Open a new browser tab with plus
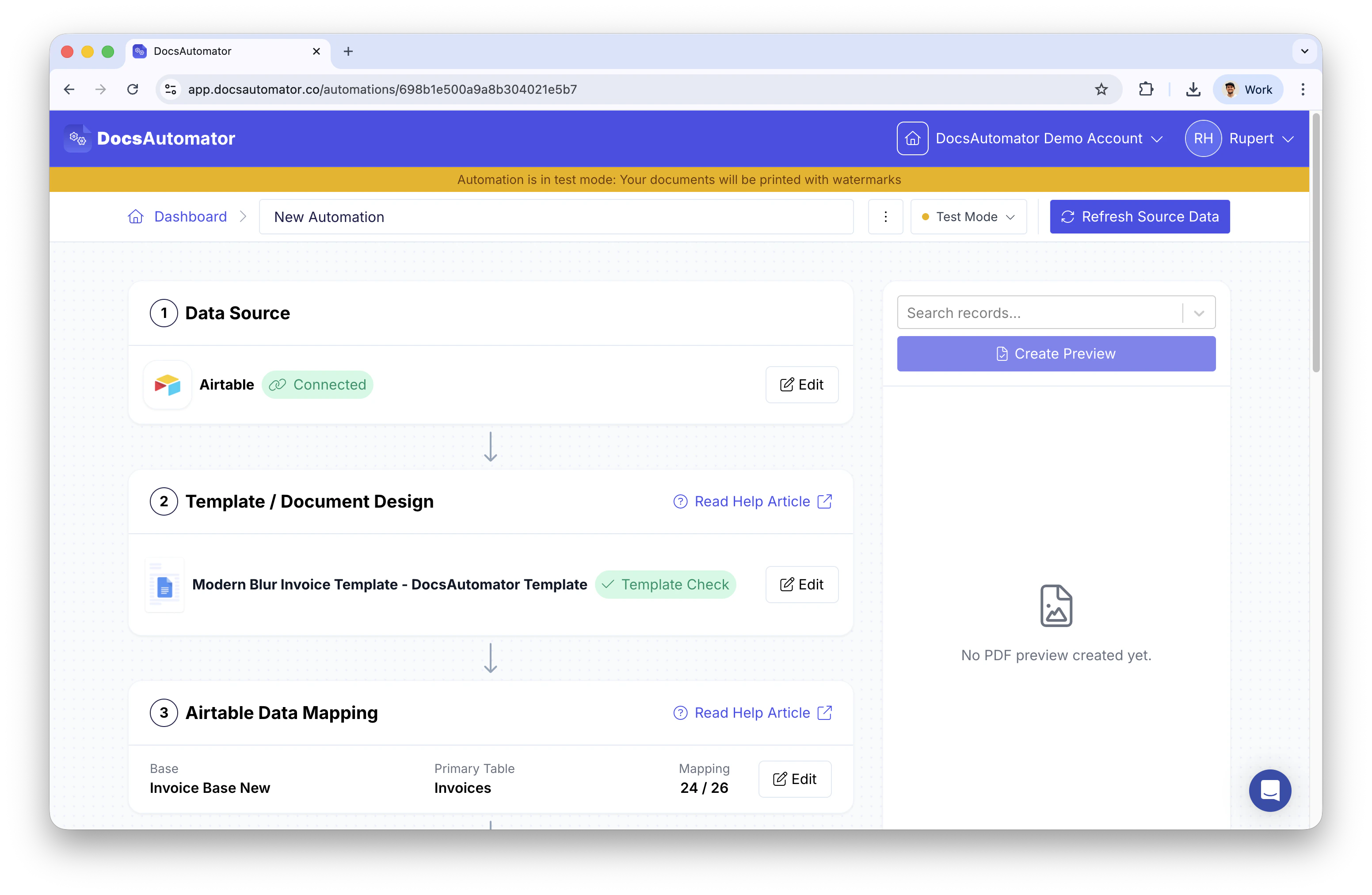The height and width of the screenshot is (895, 1372). click(348, 51)
